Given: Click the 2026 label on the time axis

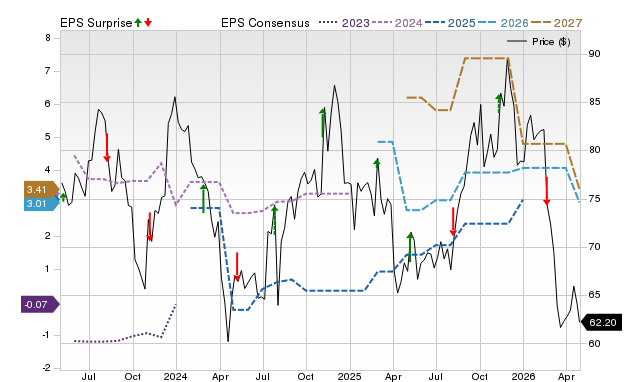Looking at the screenshot, I should pos(524,376).
